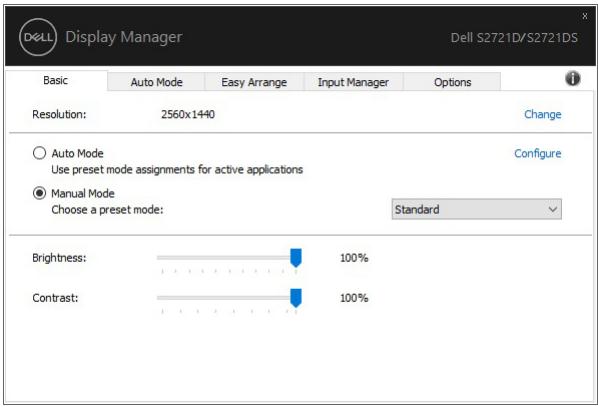Image resolution: width=598 pixels, height=407 pixels.
Task: Click the 2560x1440 resolution value
Action: click(x=188, y=114)
